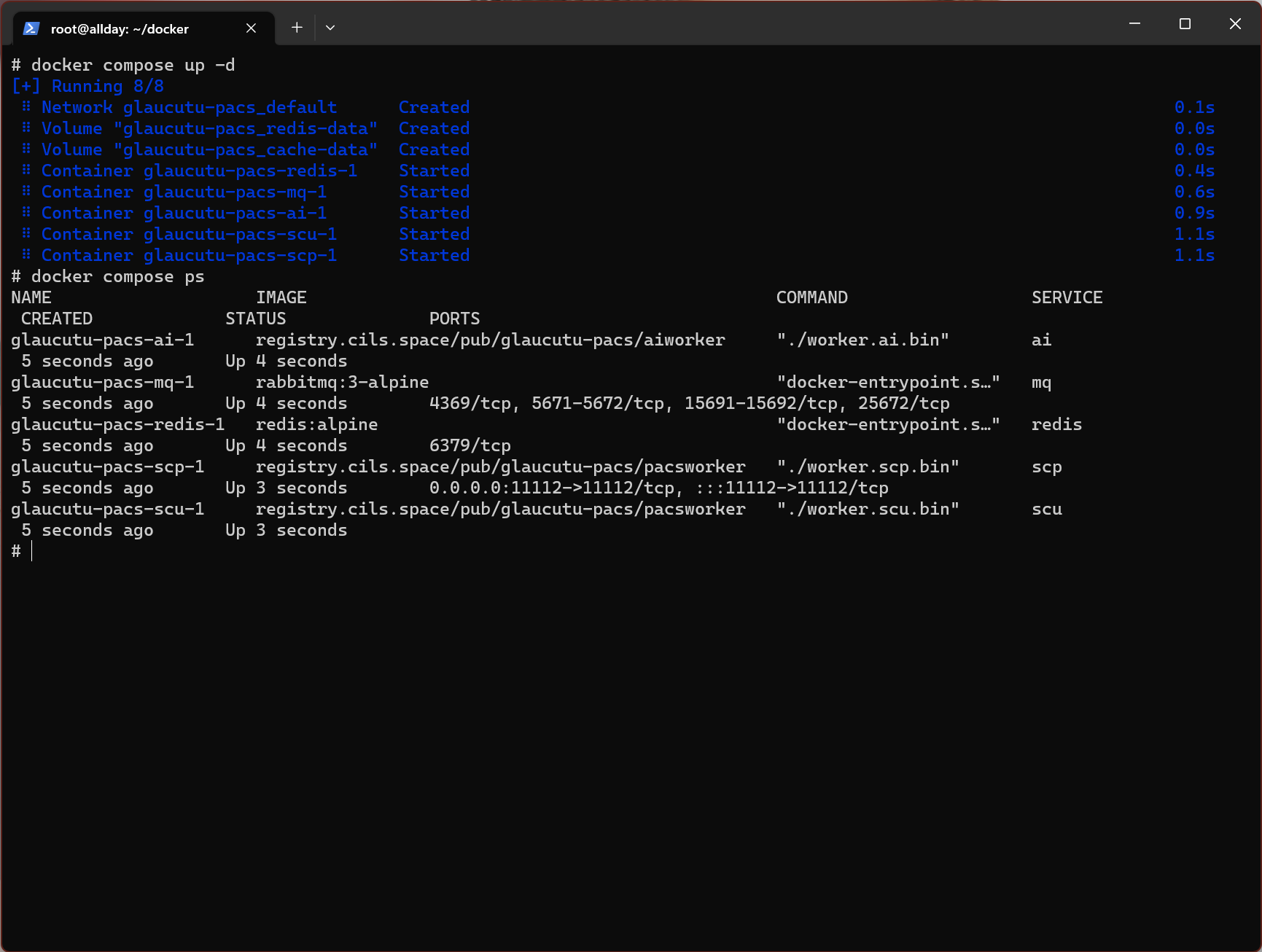Minimize the terminal window

pyautogui.click(x=1134, y=24)
